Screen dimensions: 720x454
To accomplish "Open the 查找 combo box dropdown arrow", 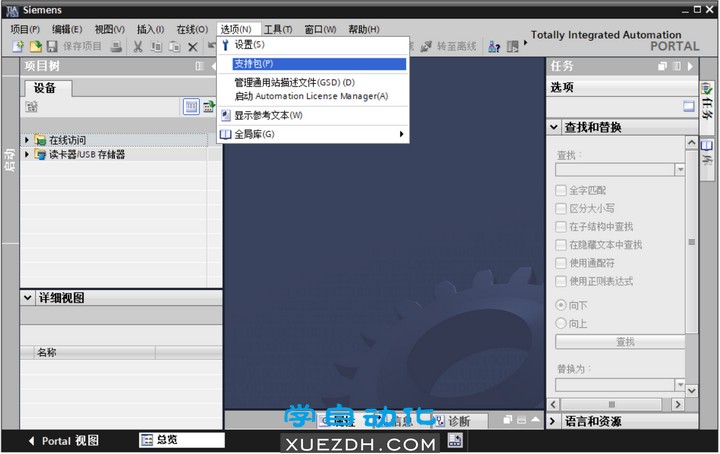I will (x=680, y=170).
